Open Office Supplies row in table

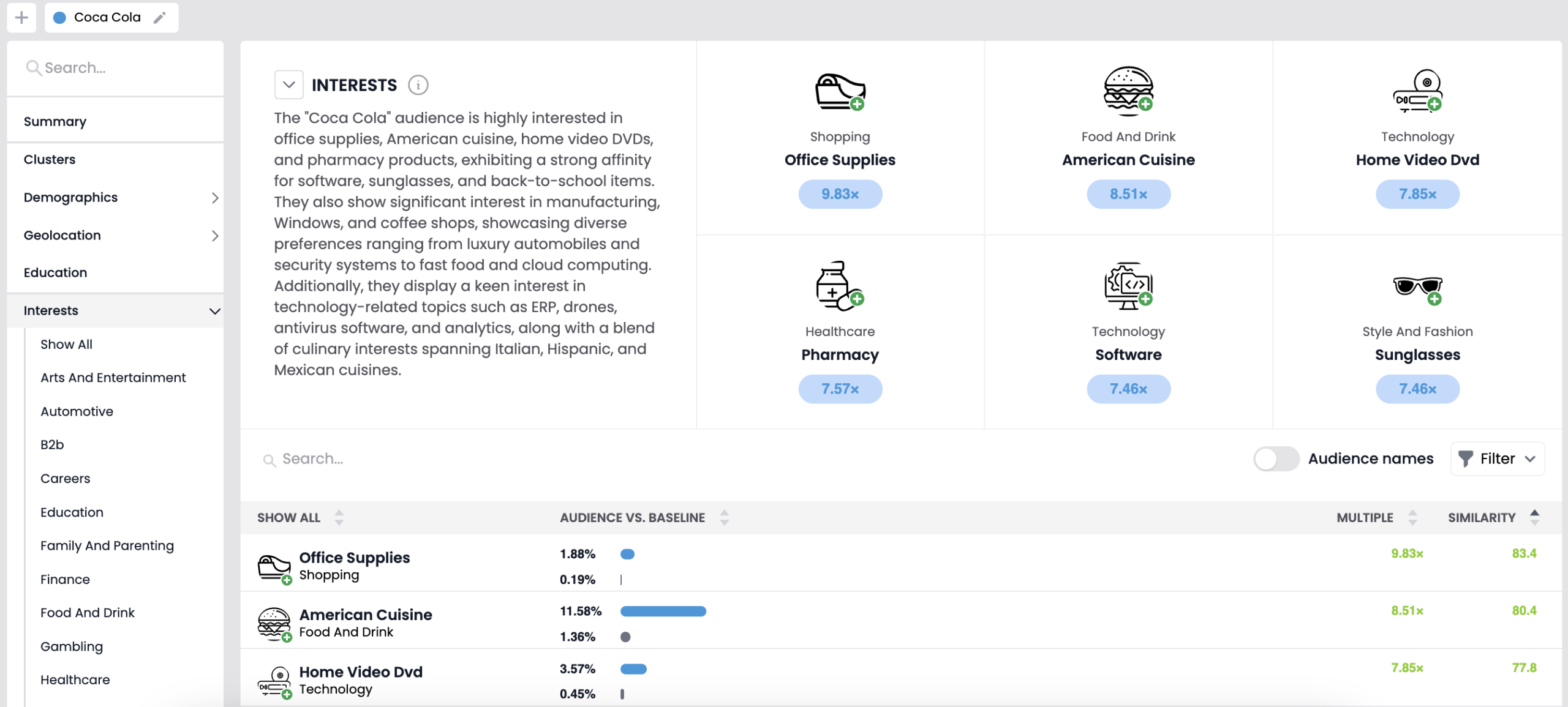[354, 558]
